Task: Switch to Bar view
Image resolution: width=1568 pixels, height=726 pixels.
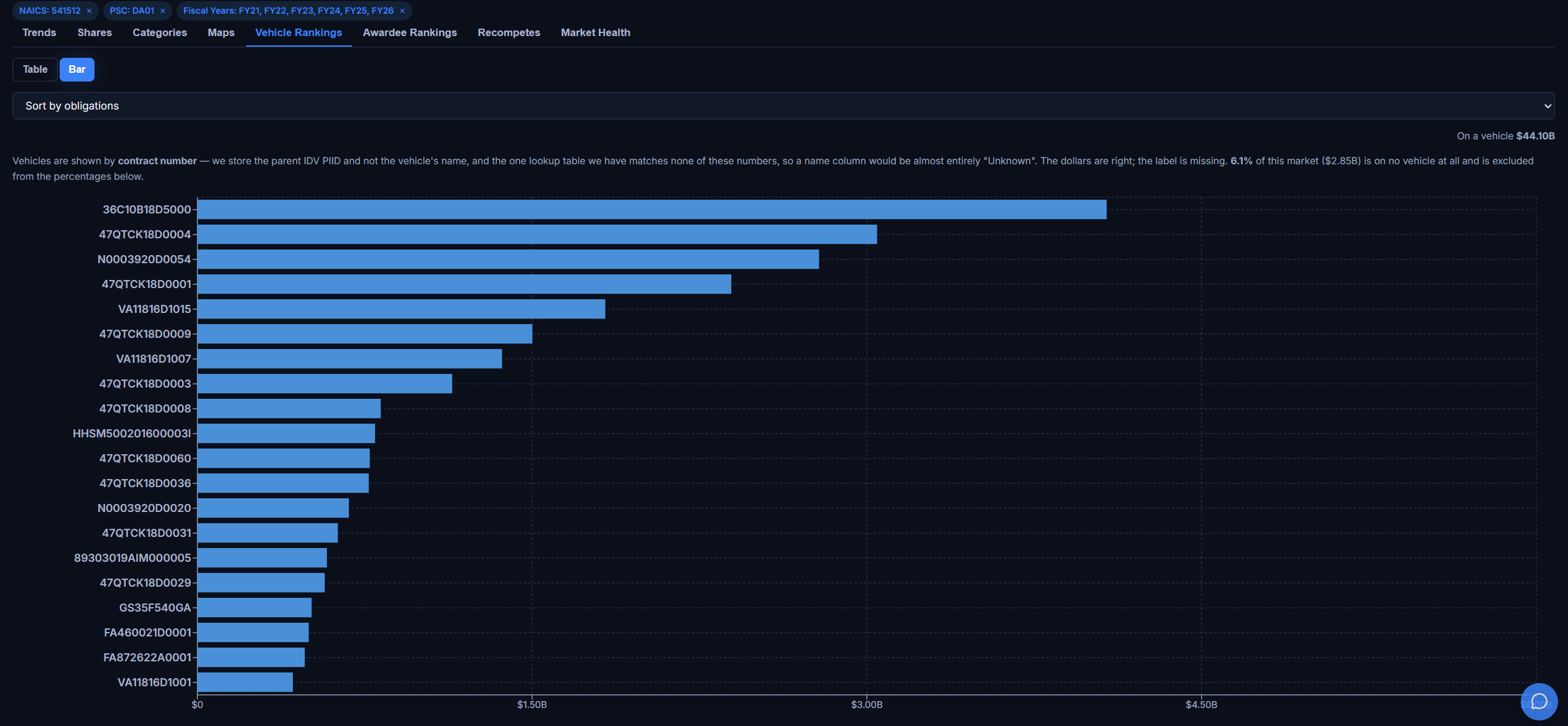Action: [77, 69]
